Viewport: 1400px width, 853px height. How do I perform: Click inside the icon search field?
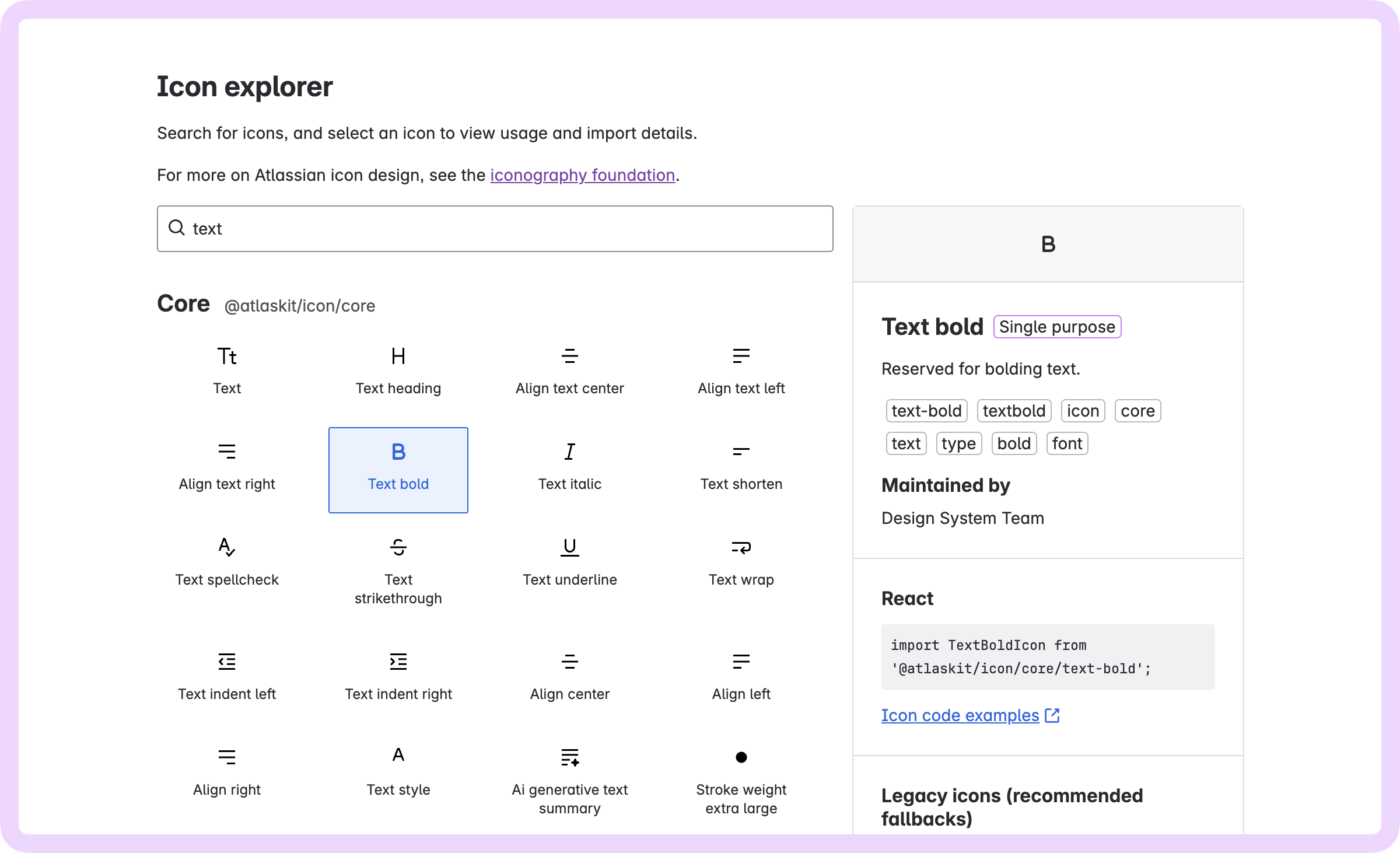(x=495, y=229)
